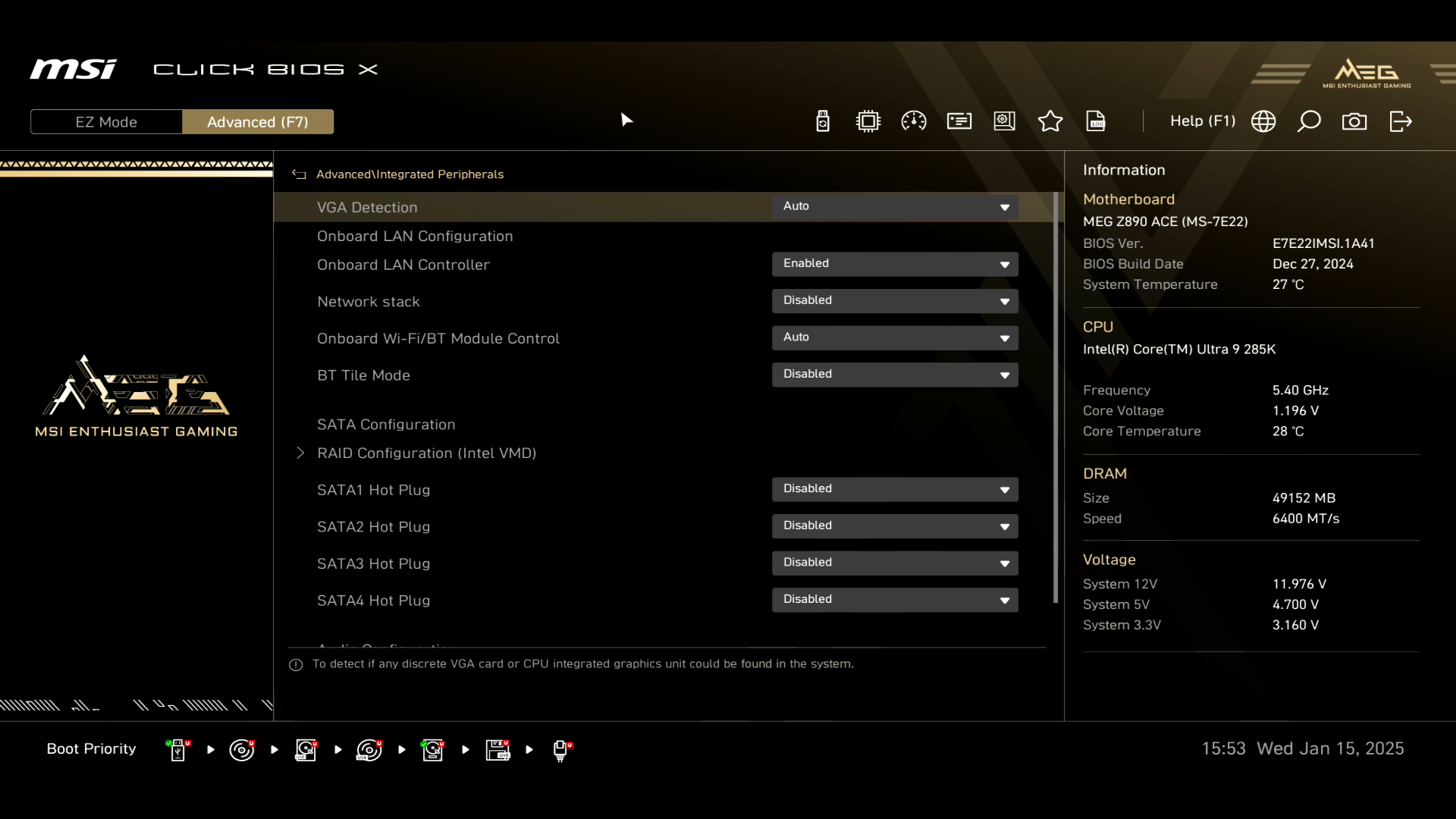Expand RAID Configuration (Intel VMD)
Screen dimensions: 1456x819
click(x=426, y=453)
